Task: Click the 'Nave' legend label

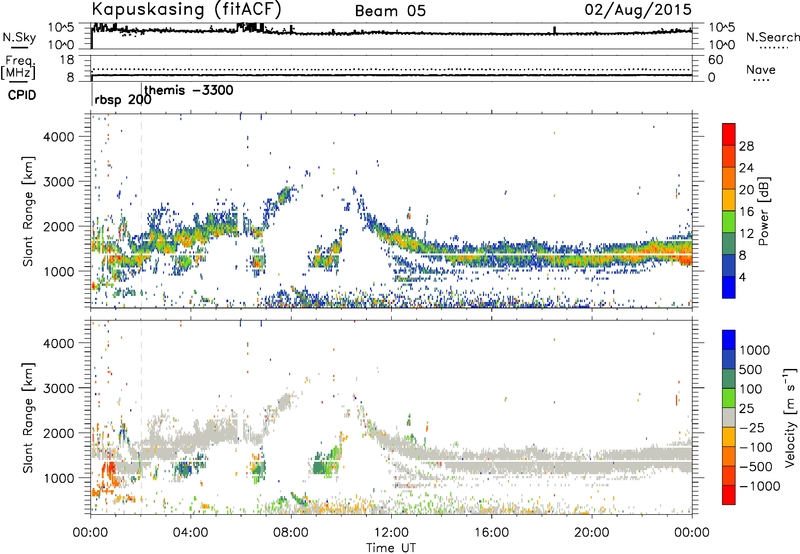Action: click(x=760, y=70)
